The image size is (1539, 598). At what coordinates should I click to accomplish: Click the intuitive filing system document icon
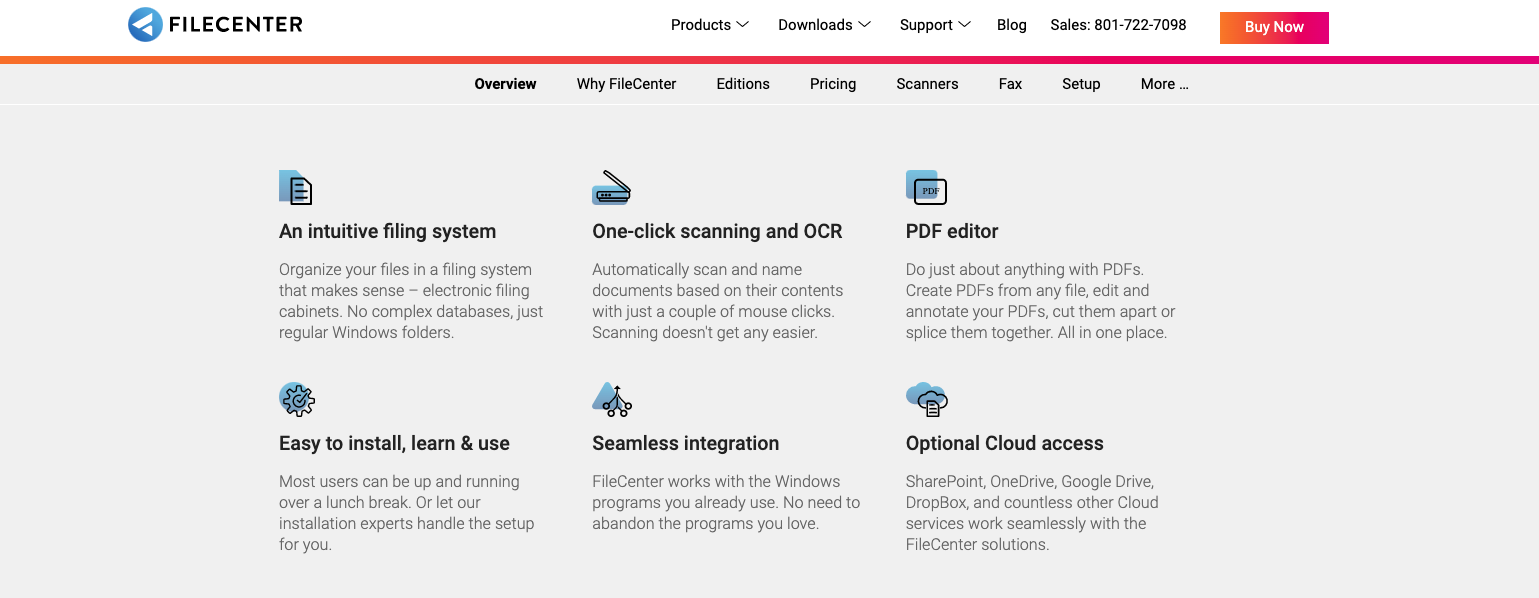tap(296, 187)
